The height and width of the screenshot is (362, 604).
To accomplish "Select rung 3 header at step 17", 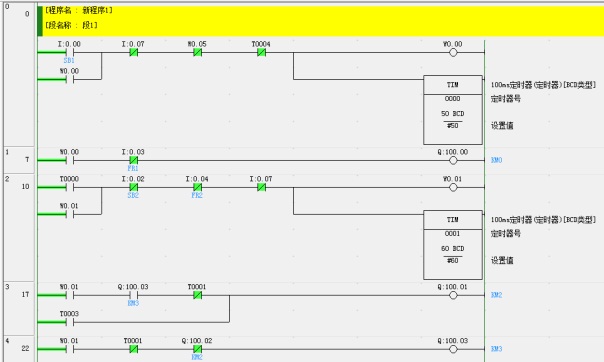I will (19, 308).
